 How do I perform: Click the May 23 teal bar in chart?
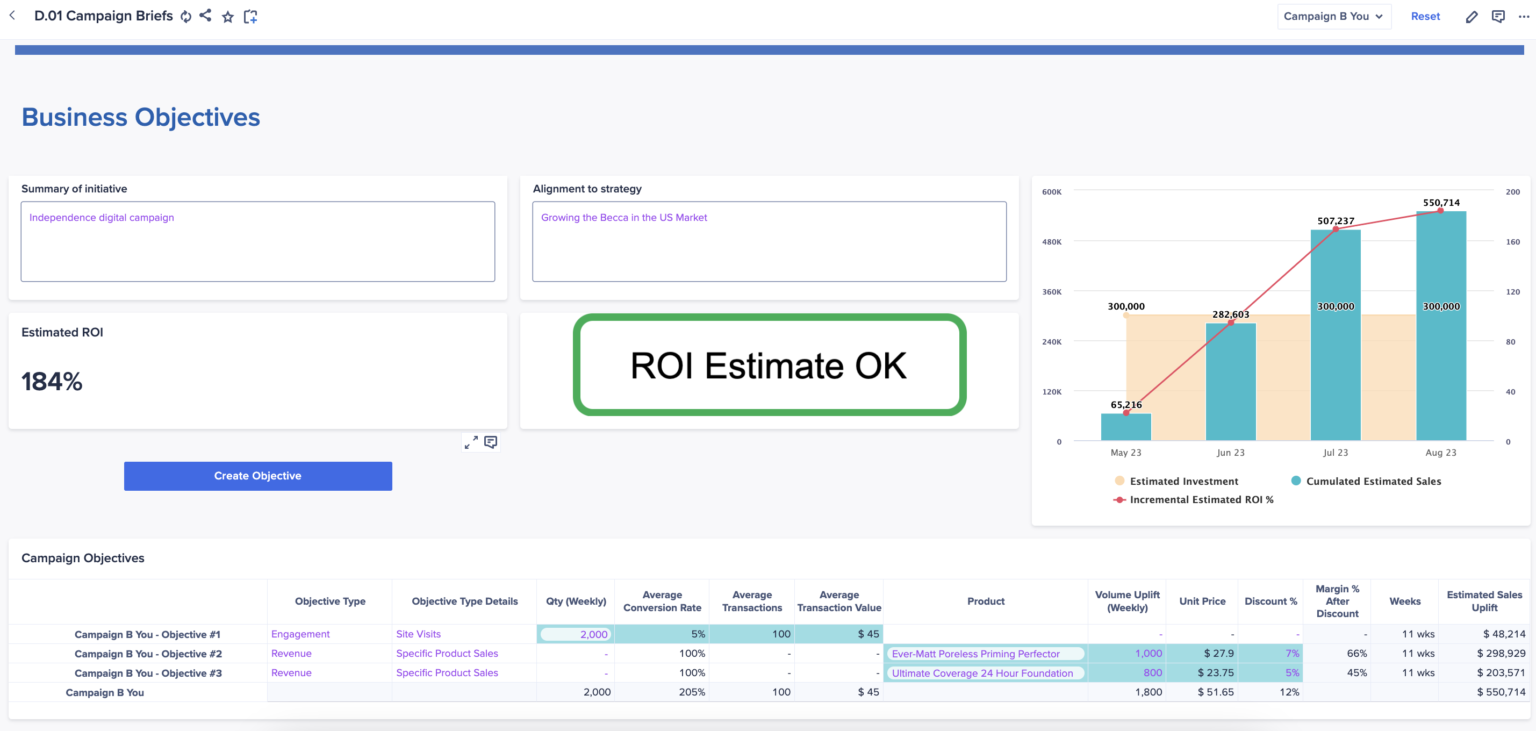1126,427
